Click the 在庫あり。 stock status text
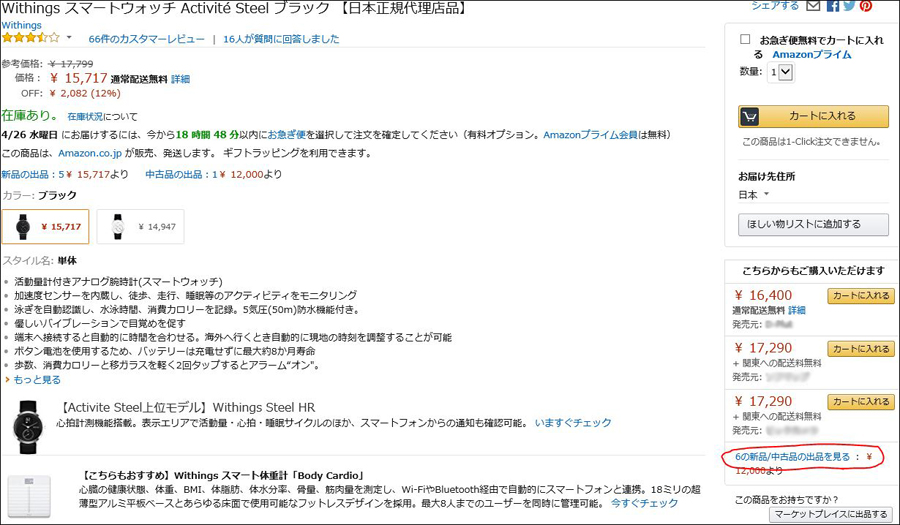 pyautogui.click(x=30, y=115)
